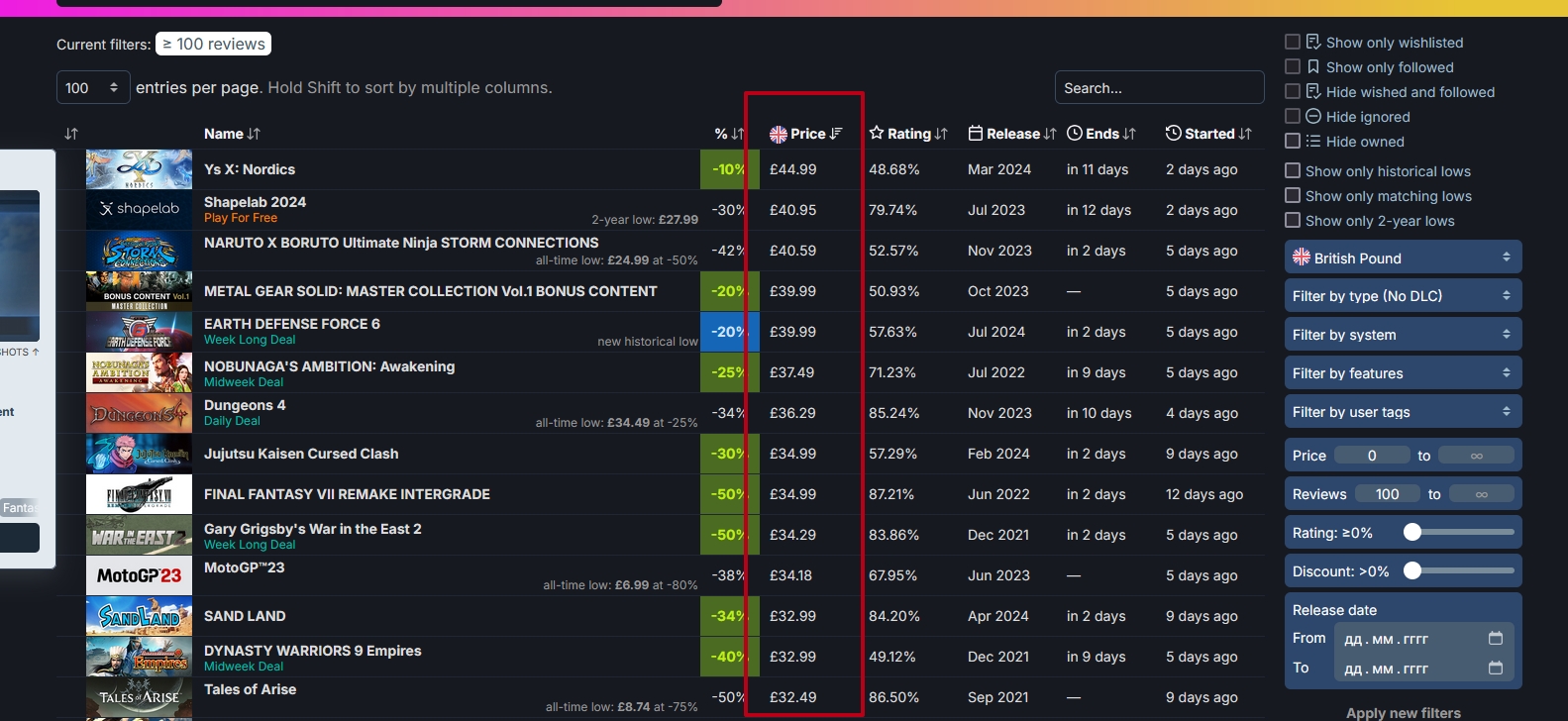This screenshot has width=1568, height=721.
Task: Toggle Hide ignored checkbox
Action: click(x=1293, y=116)
